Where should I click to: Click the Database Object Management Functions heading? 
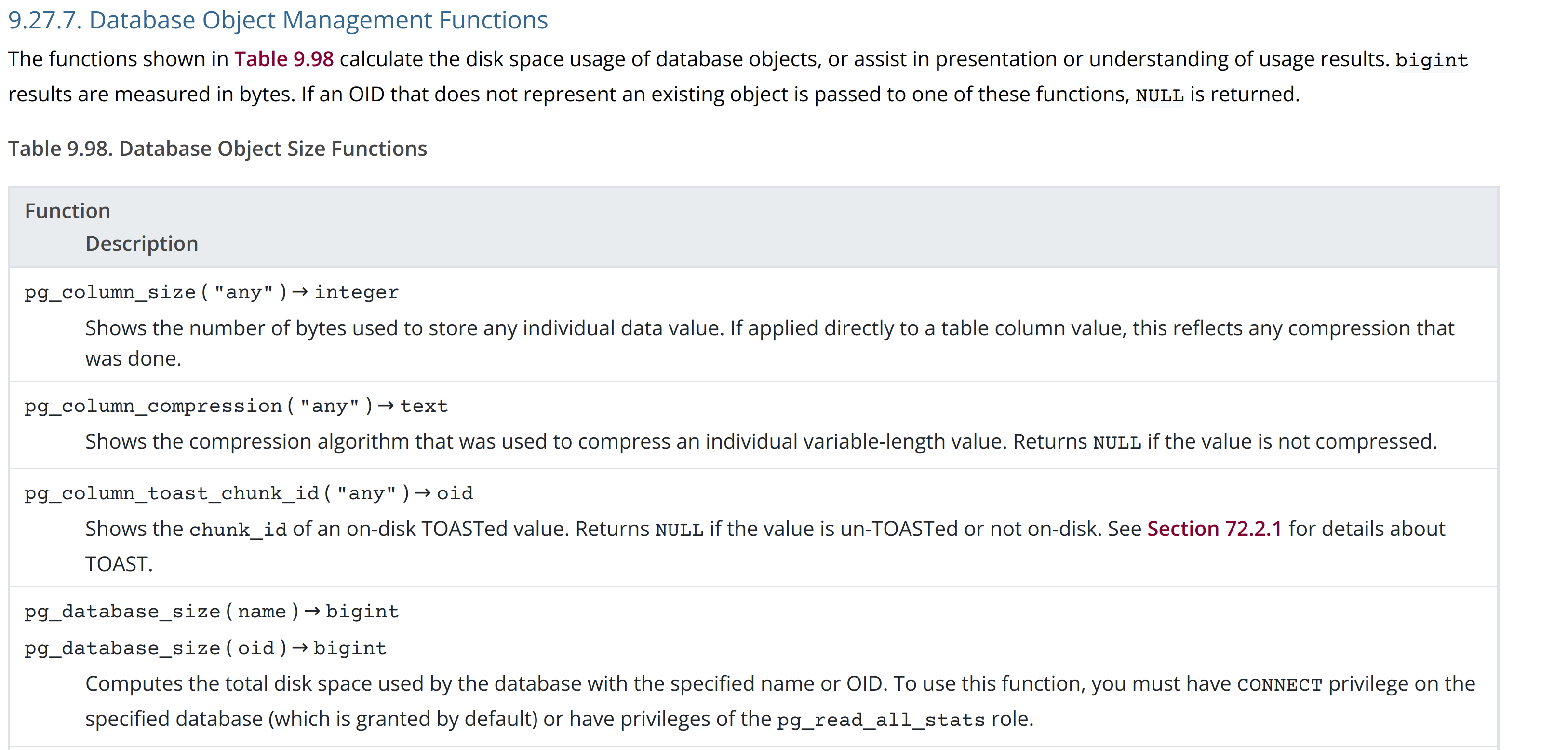pyautogui.click(x=278, y=20)
